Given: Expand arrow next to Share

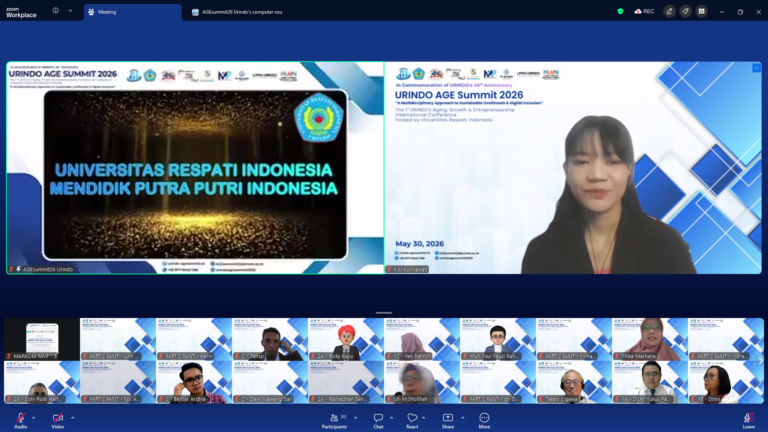Looking at the screenshot, I should (462, 418).
